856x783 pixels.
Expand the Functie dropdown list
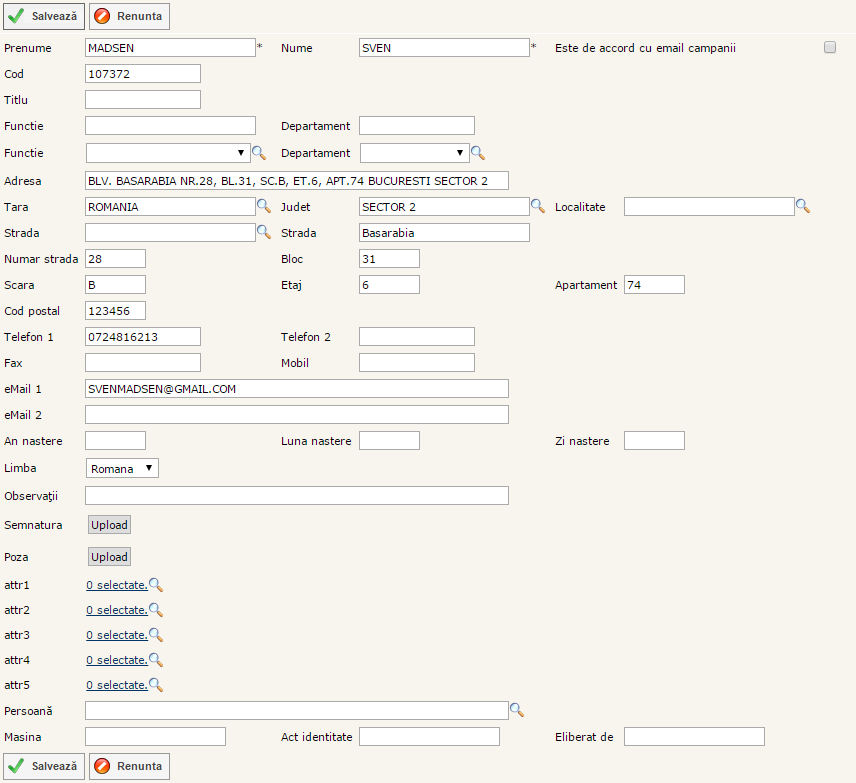tap(168, 153)
